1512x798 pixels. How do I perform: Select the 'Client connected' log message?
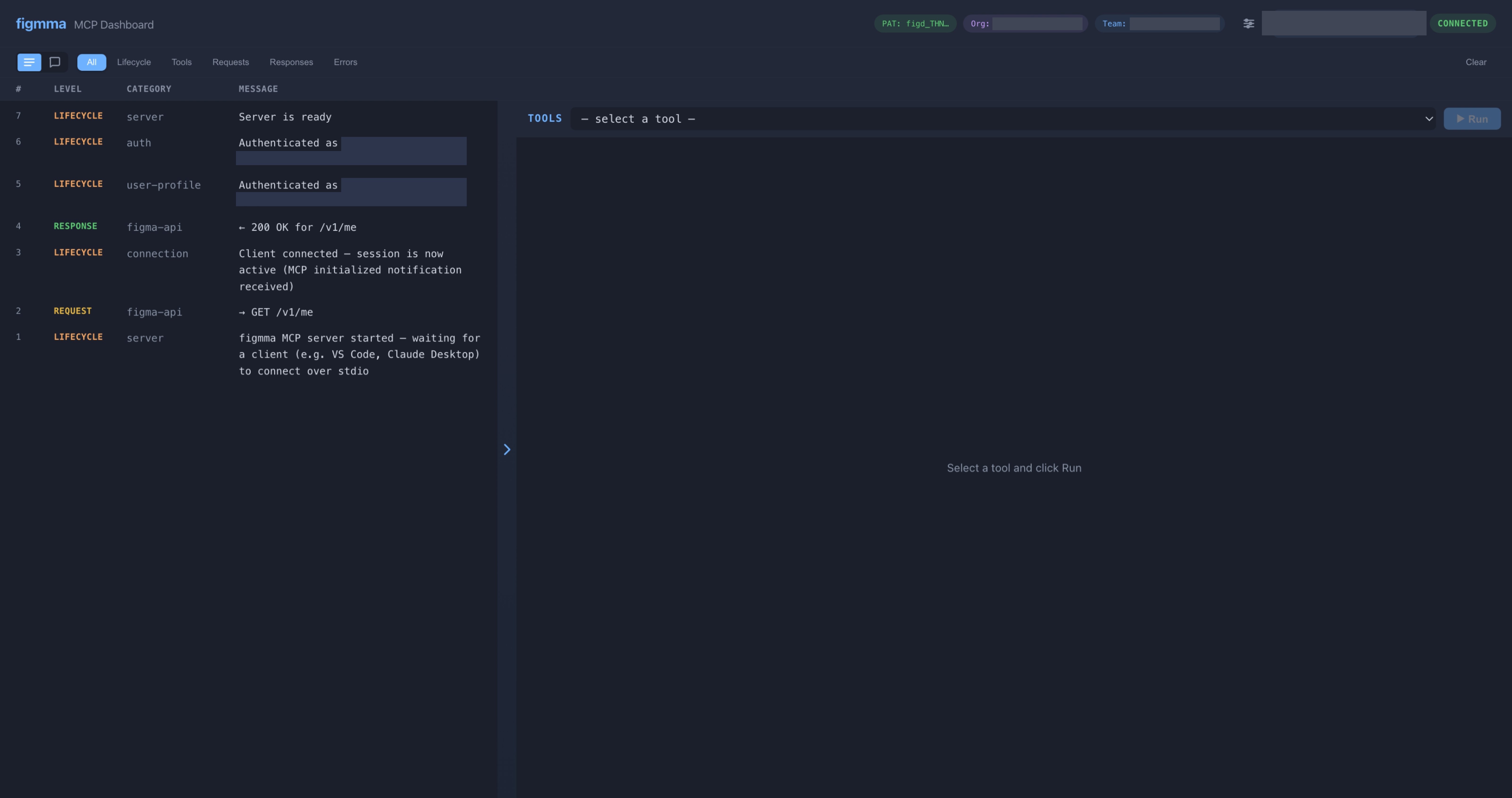pos(350,270)
